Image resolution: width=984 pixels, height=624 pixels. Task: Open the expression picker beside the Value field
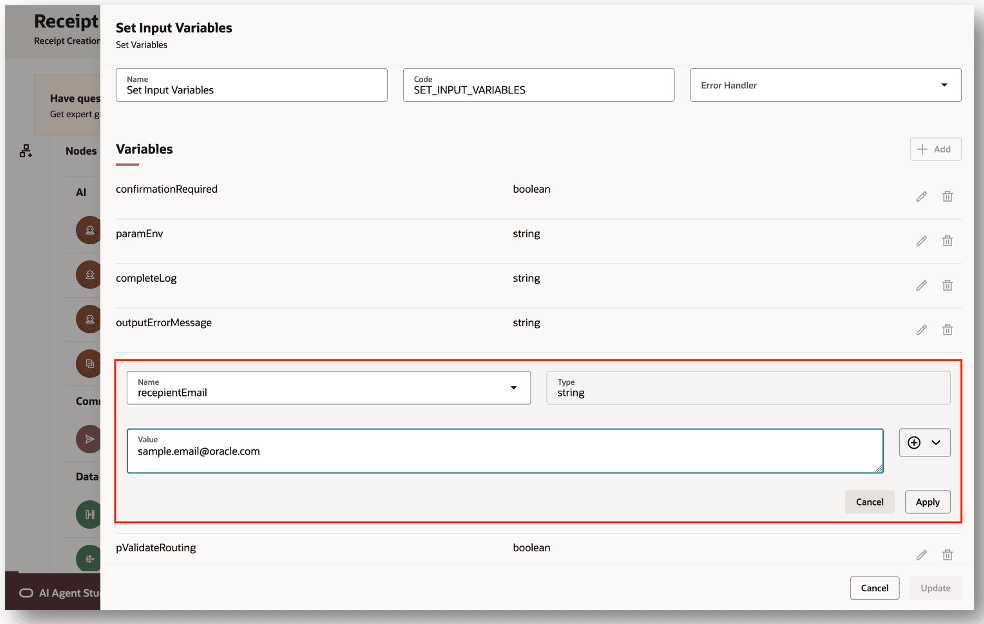tap(924, 442)
